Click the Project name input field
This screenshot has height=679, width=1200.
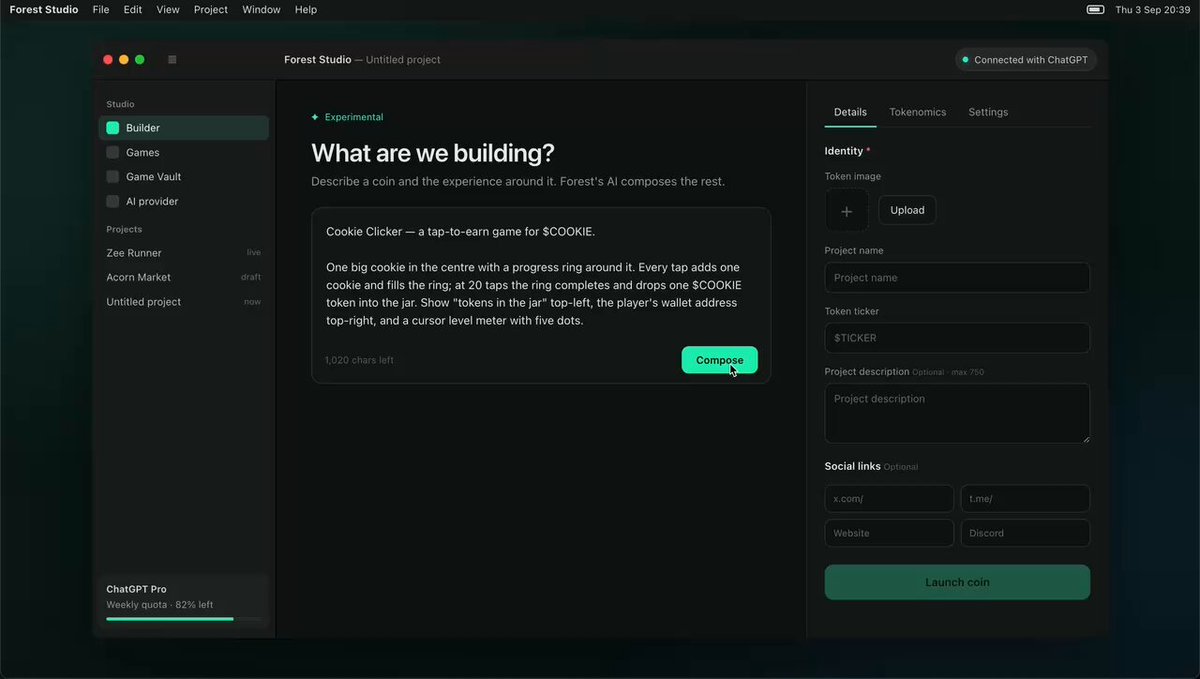pos(957,277)
